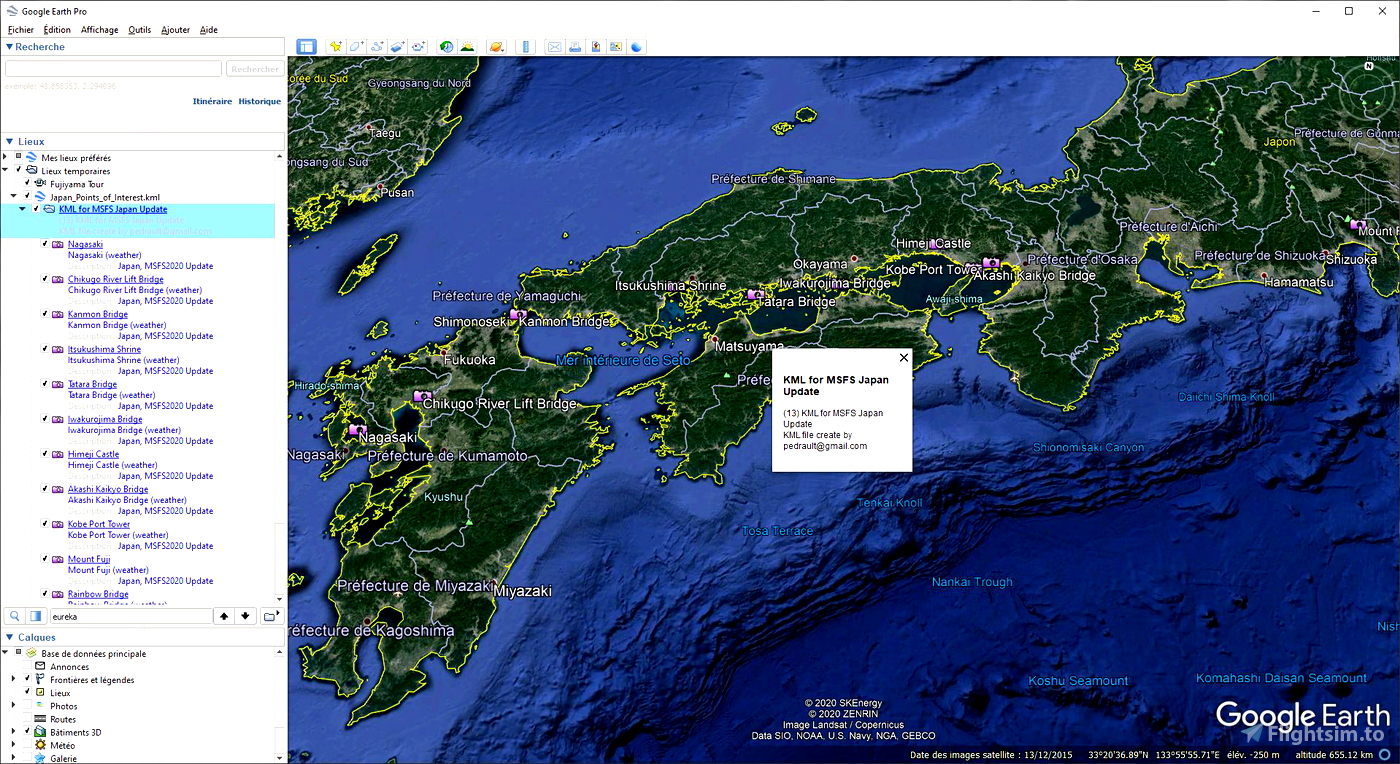
Task: Click the blue panel icon beside the magnifier
Action: 36,616
